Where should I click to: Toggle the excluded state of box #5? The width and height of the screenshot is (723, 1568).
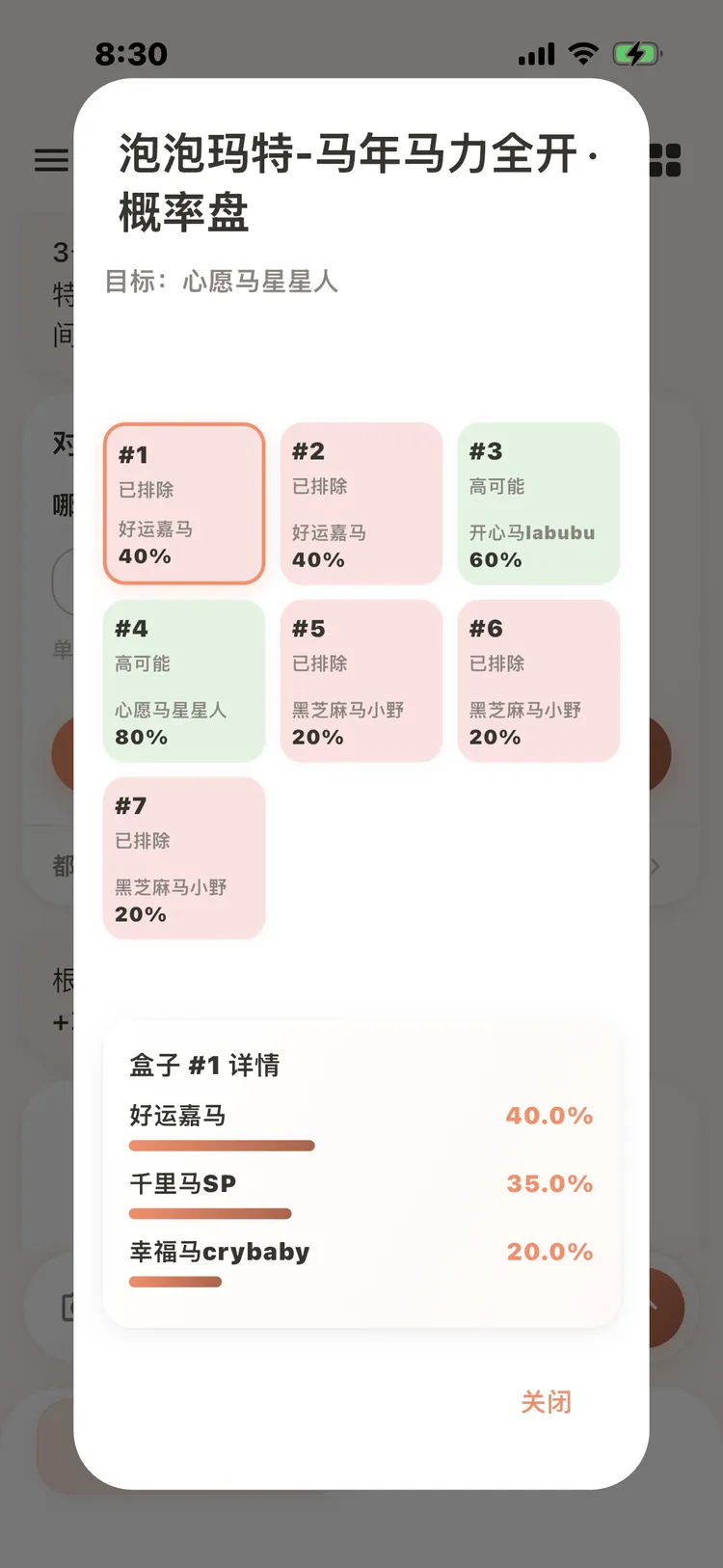click(361, 681)
